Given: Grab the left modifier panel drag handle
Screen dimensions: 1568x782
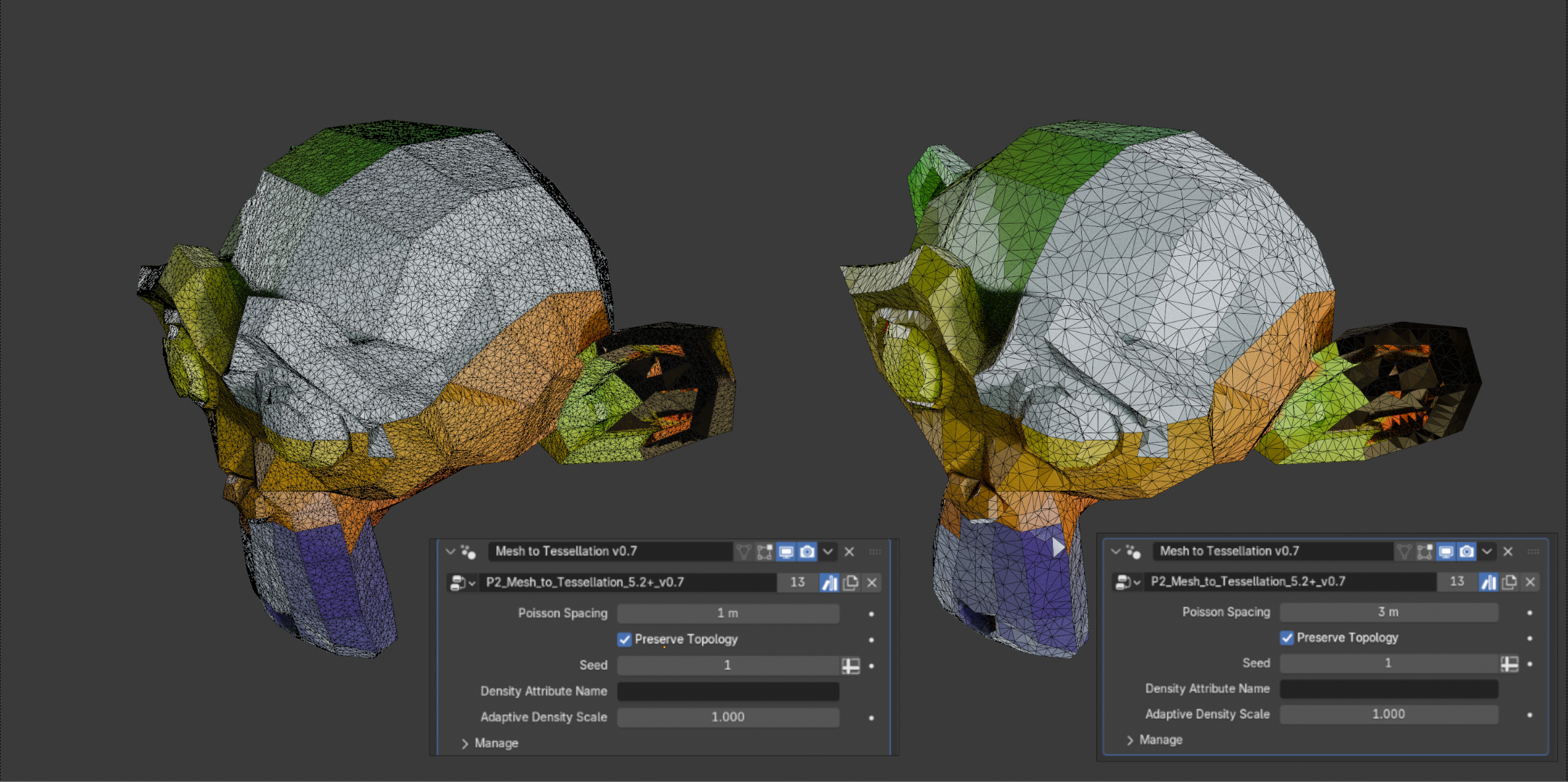Looking at the screenshot, I should tap(875, 551).
